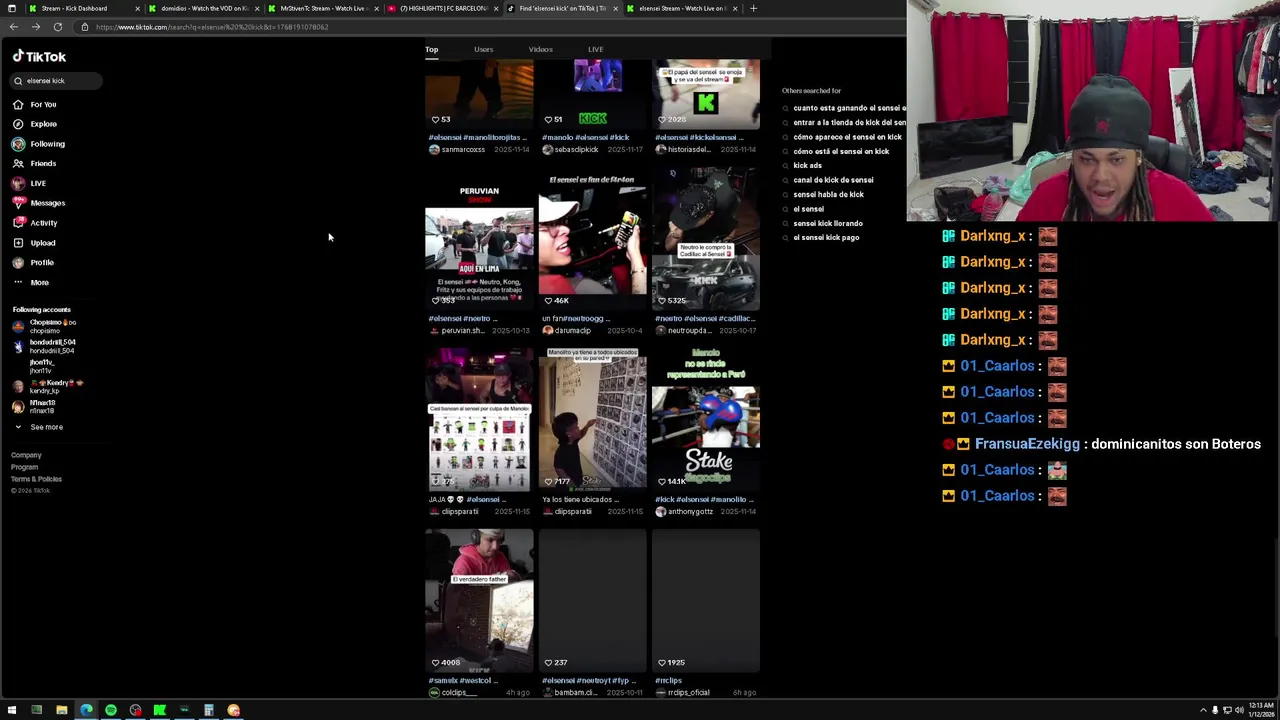Open Terms & Policies footer link
Image resolution: width=1280 pixels, height=720 pixels.
click(36, 479)
